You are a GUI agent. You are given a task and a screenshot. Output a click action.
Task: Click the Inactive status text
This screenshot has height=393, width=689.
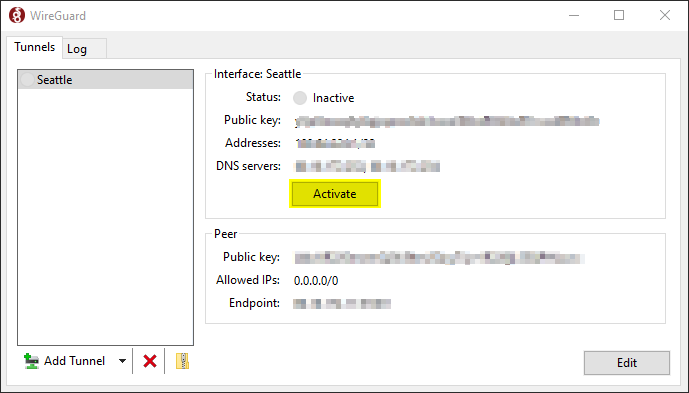pyautogui.click(x=334, y=98)
